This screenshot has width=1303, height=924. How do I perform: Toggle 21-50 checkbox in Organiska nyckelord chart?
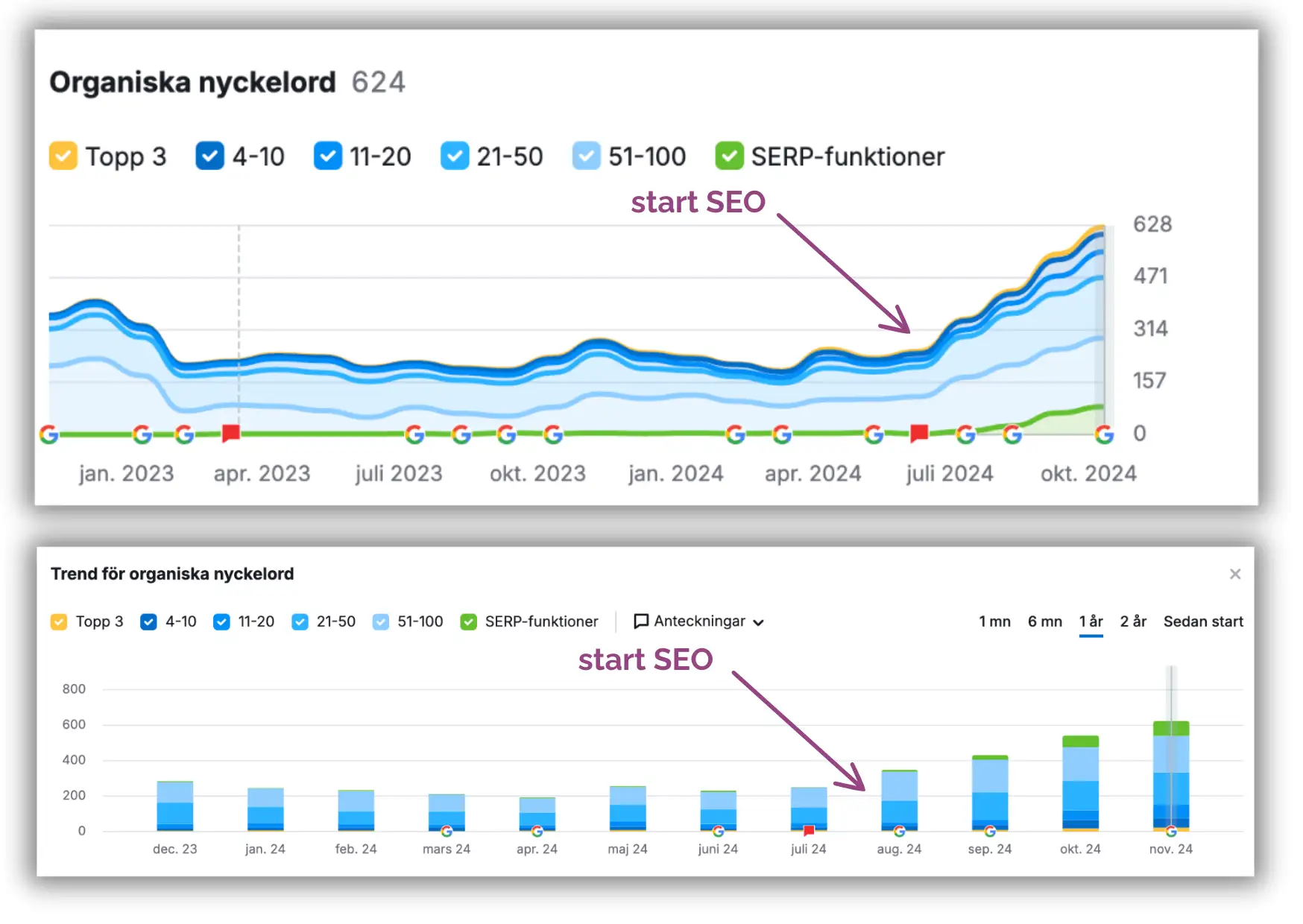pos(455,156)
